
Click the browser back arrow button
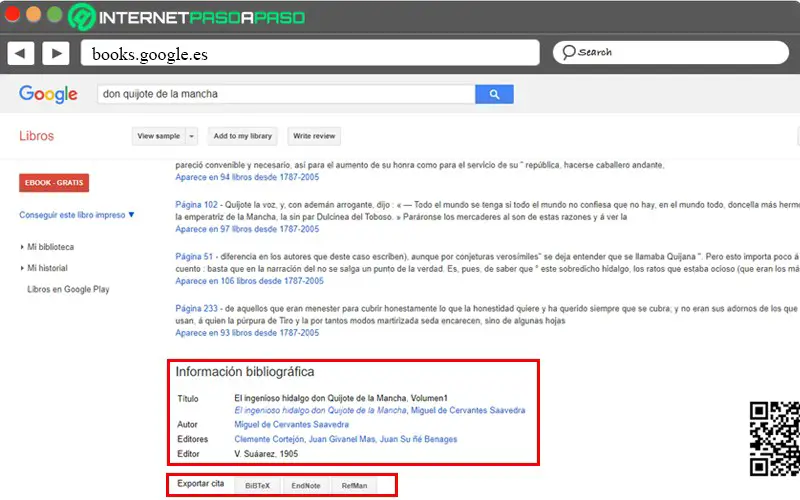[x=20, y=53]
